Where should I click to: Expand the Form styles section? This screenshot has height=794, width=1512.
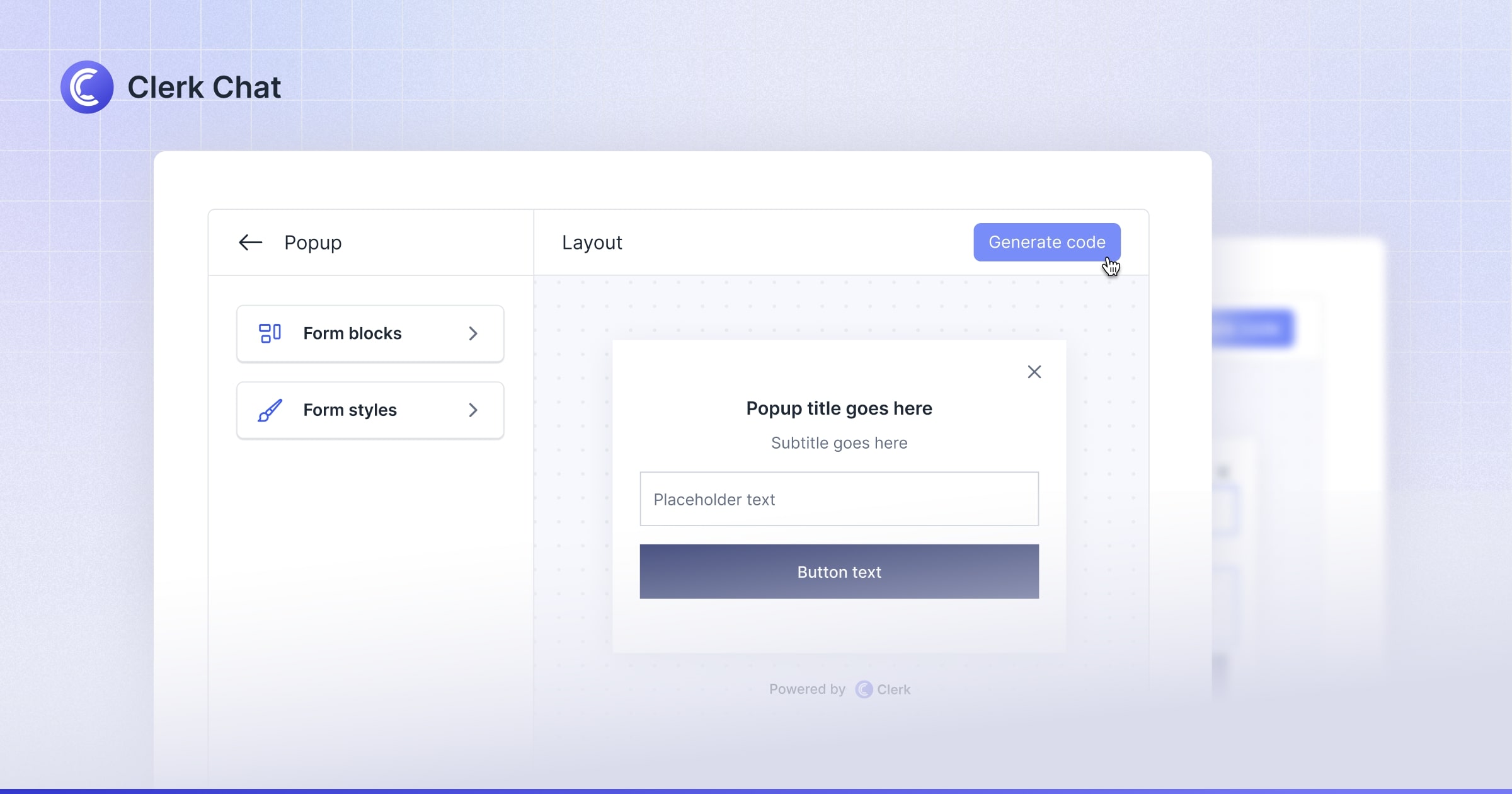(x=370, y=409)
